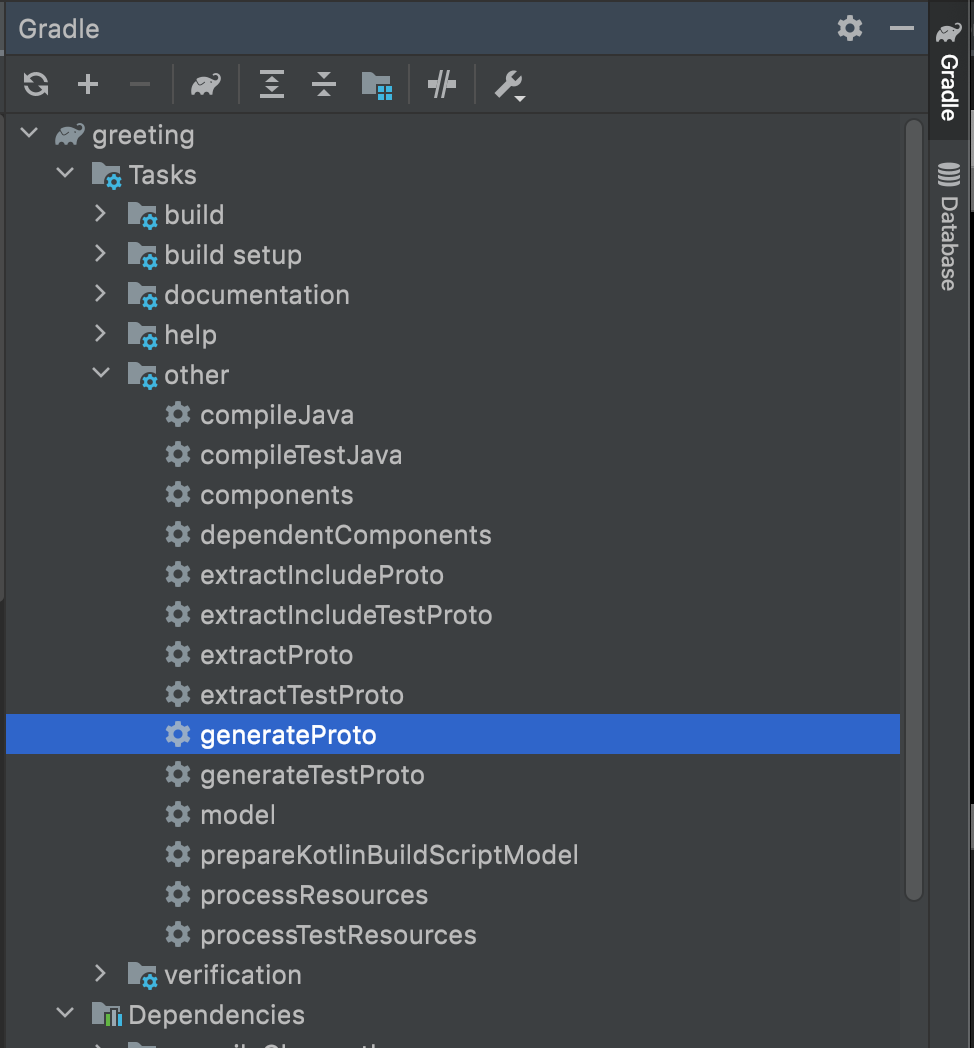Collapse the other tasks folder

[100, 374]
